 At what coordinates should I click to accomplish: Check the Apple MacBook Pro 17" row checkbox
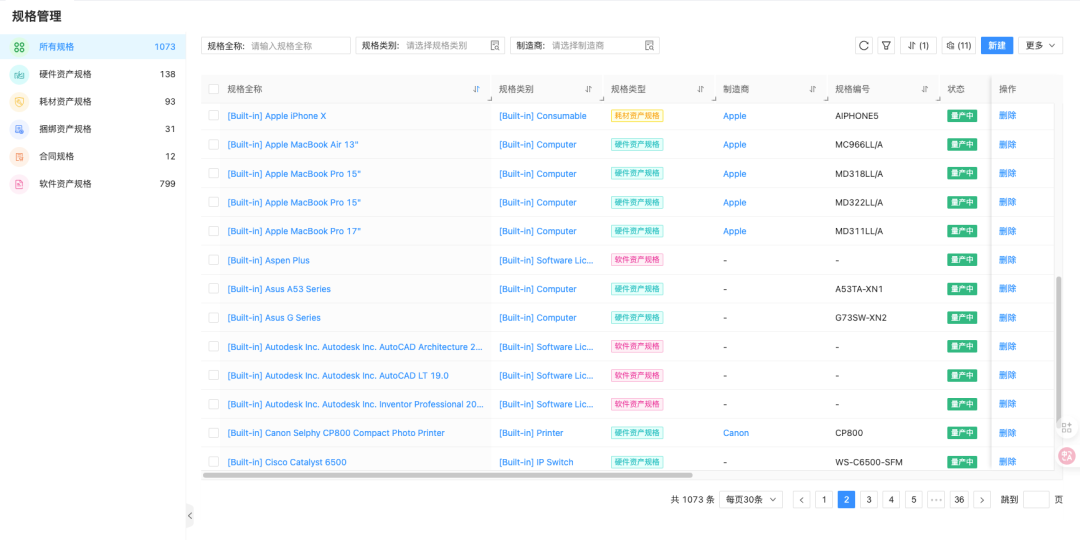coord(214,231)
